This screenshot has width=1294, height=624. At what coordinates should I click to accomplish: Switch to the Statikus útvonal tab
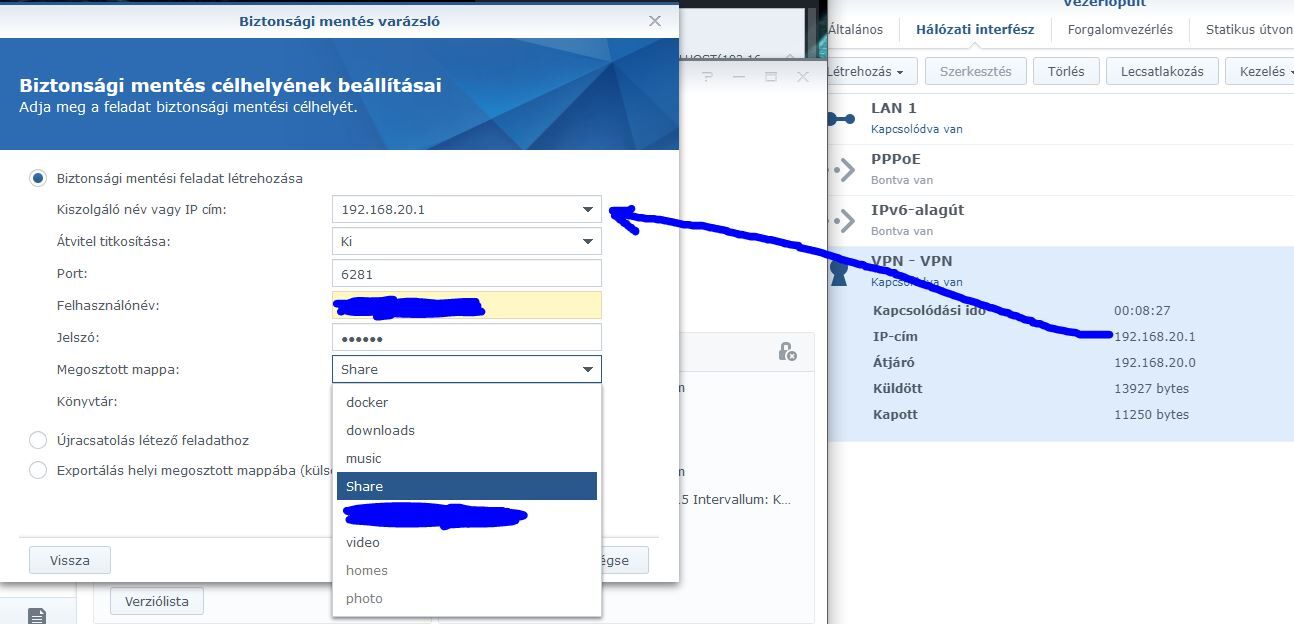pos(1249,29)
